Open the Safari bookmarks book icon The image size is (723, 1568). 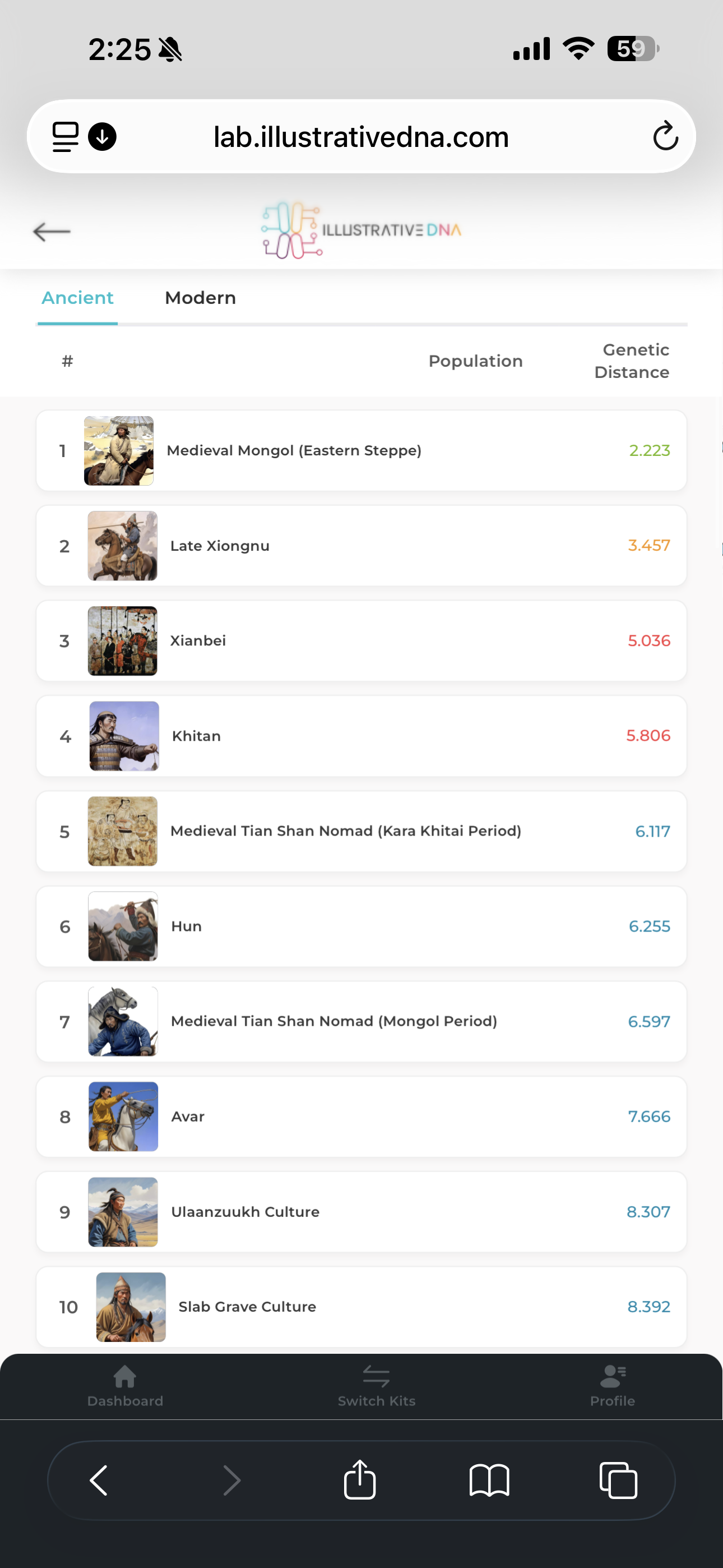[x=489, y=1480]
